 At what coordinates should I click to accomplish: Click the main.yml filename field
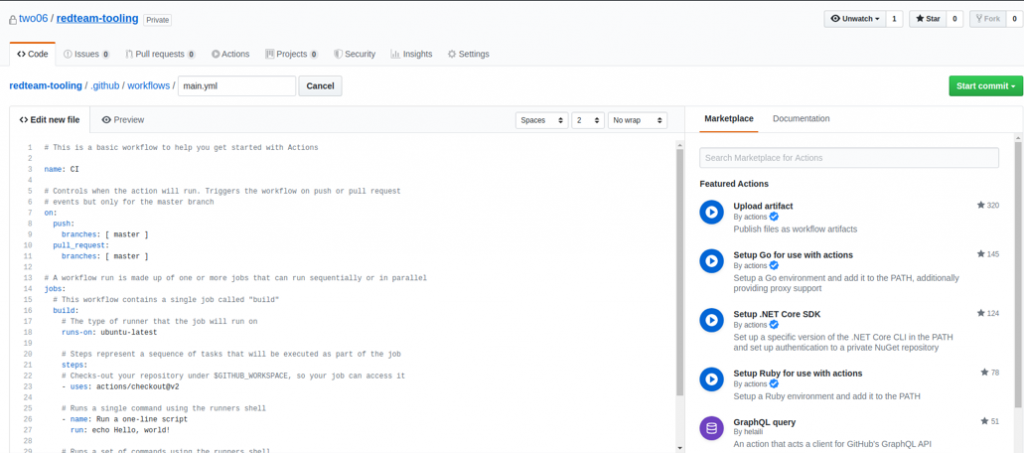point(237,86)
